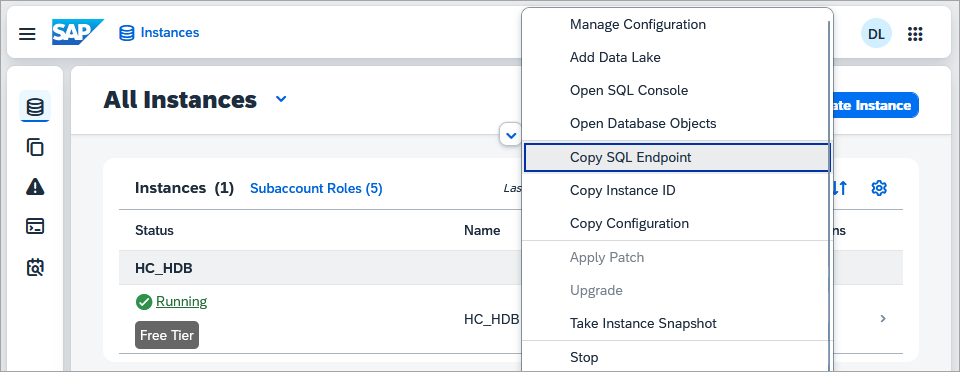Open the copy/templates sidebar icon
The width and height of the screenshot is (960, 372).
[x=36, y=147]
